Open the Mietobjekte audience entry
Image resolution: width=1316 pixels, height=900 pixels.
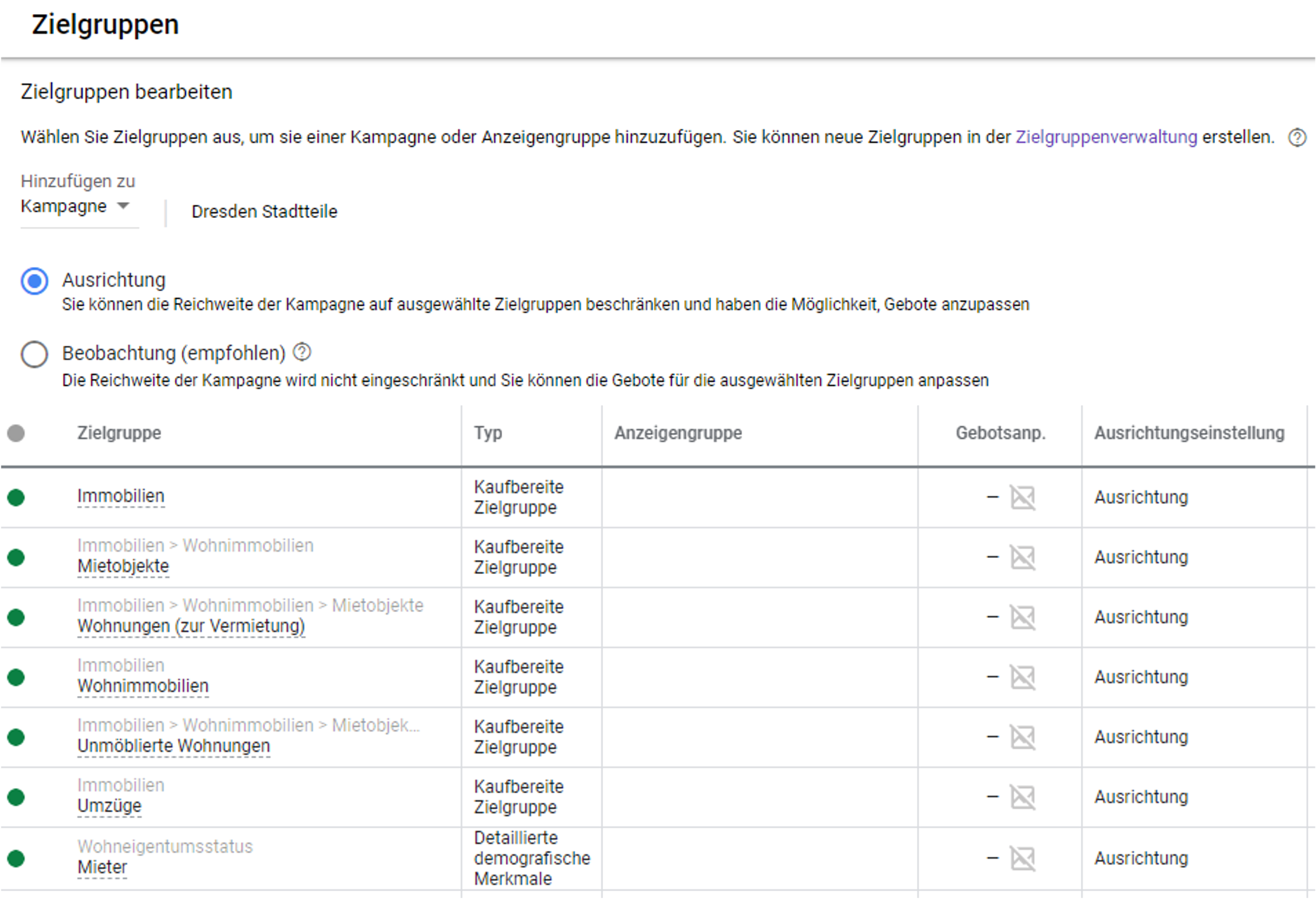[123, 566]
